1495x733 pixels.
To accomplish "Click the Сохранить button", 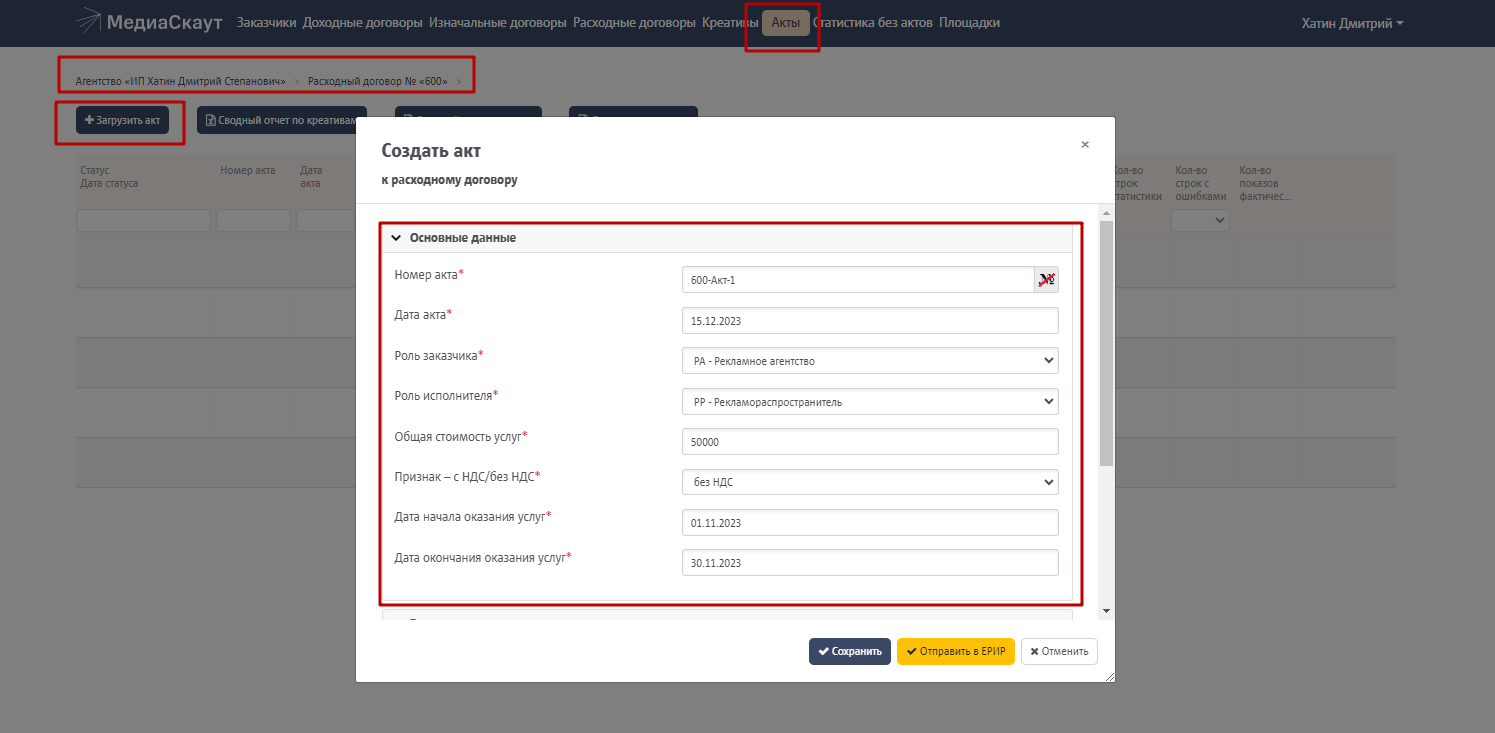I will point(850,651).
